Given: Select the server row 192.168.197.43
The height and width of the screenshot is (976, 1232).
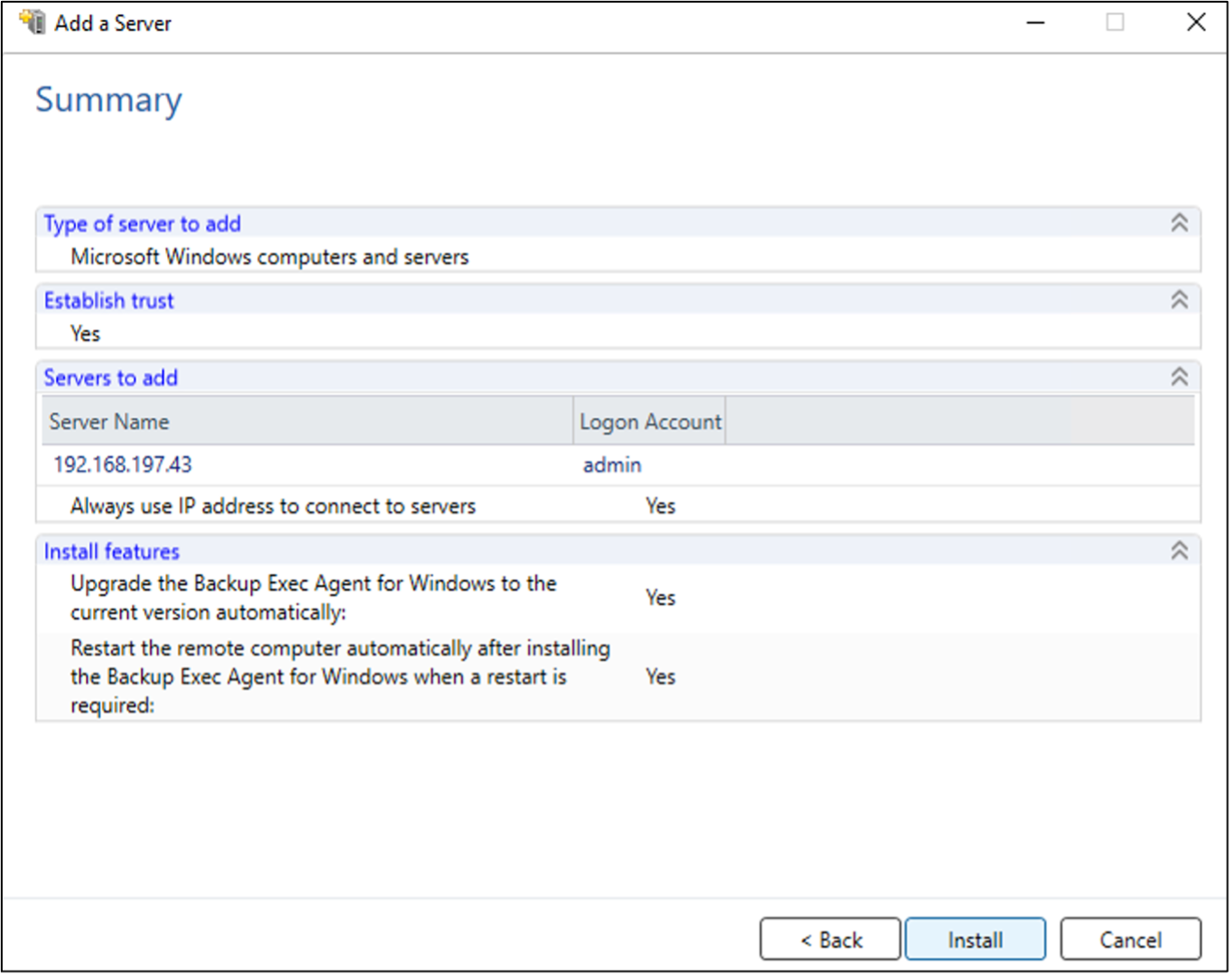Looking at the screenshot, I should pos(618,465).
